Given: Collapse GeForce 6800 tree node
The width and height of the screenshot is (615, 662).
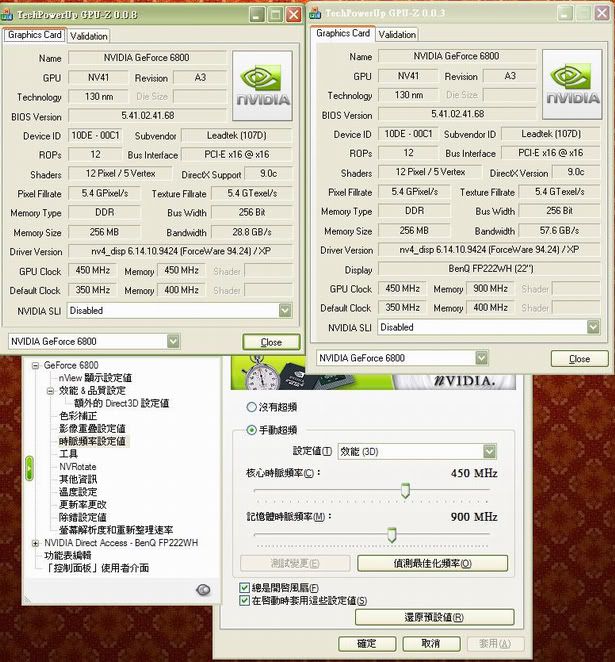Looking at the screenshot, I should click(x=35, y=366).
